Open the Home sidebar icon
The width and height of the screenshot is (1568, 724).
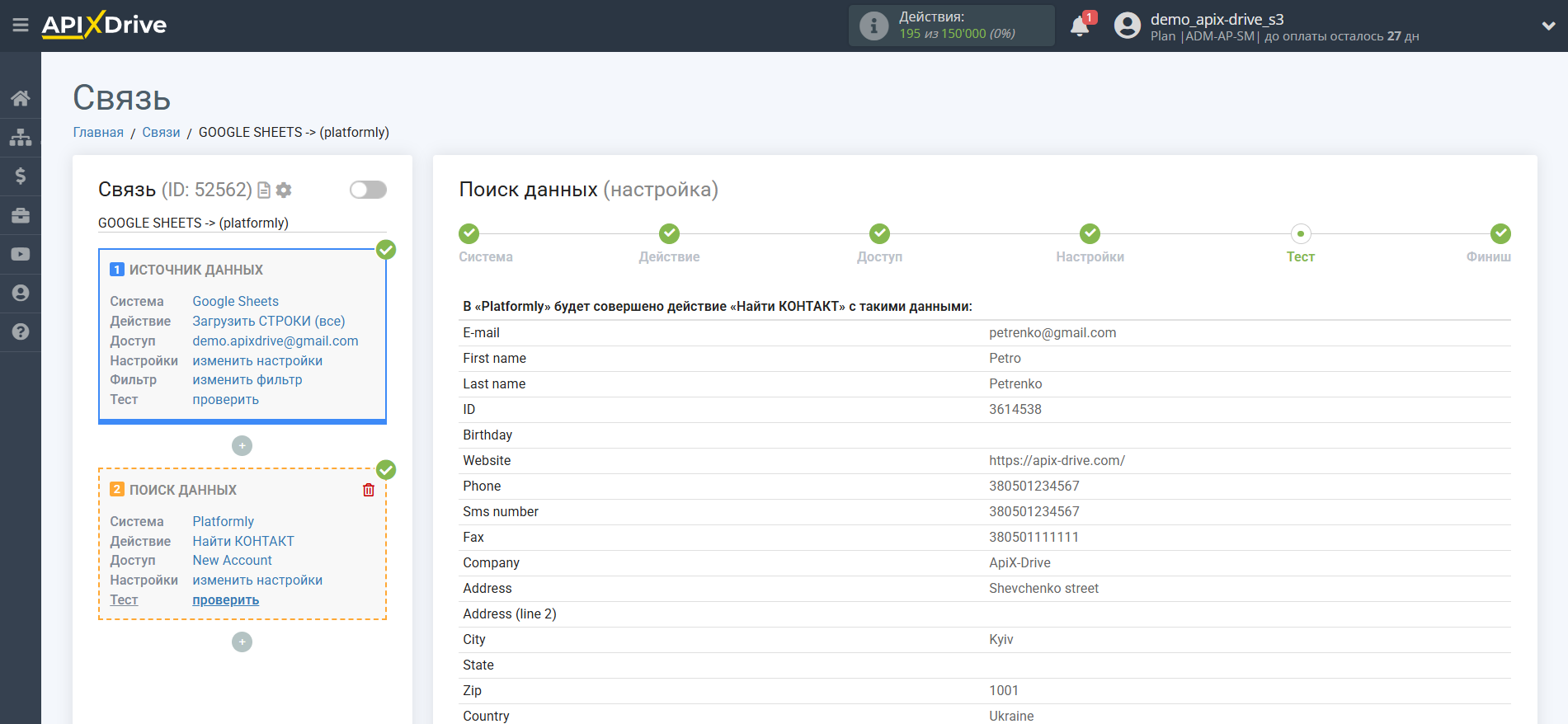click(x=21, y=98)
